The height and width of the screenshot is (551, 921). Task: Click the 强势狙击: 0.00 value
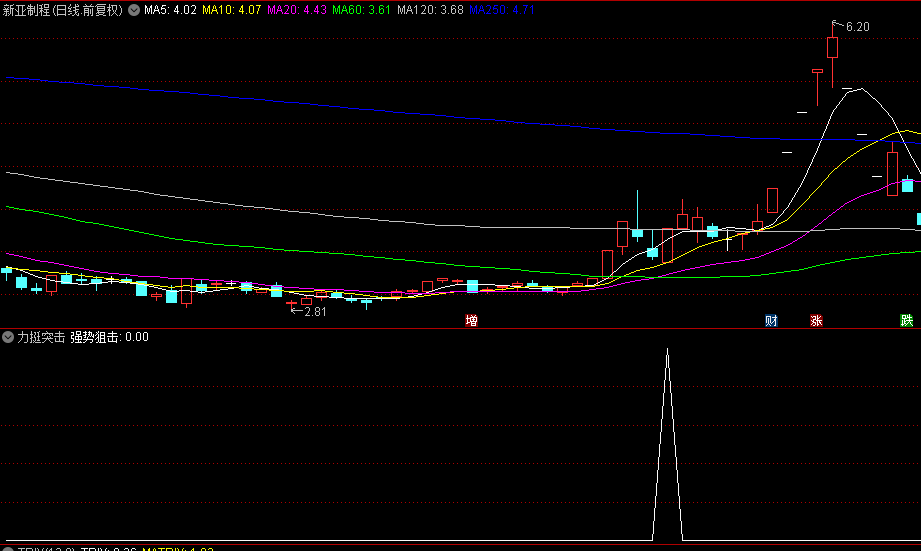(109, 337)
